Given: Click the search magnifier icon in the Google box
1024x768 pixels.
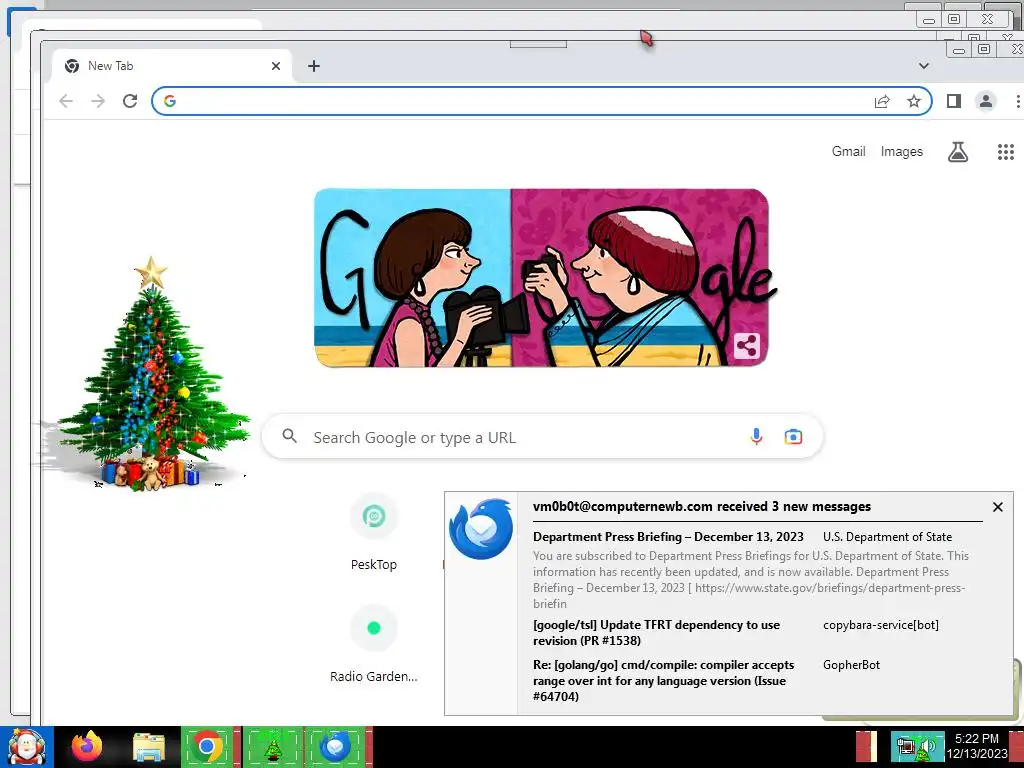Looking at the screenshot, I should [x=289, y=436].
